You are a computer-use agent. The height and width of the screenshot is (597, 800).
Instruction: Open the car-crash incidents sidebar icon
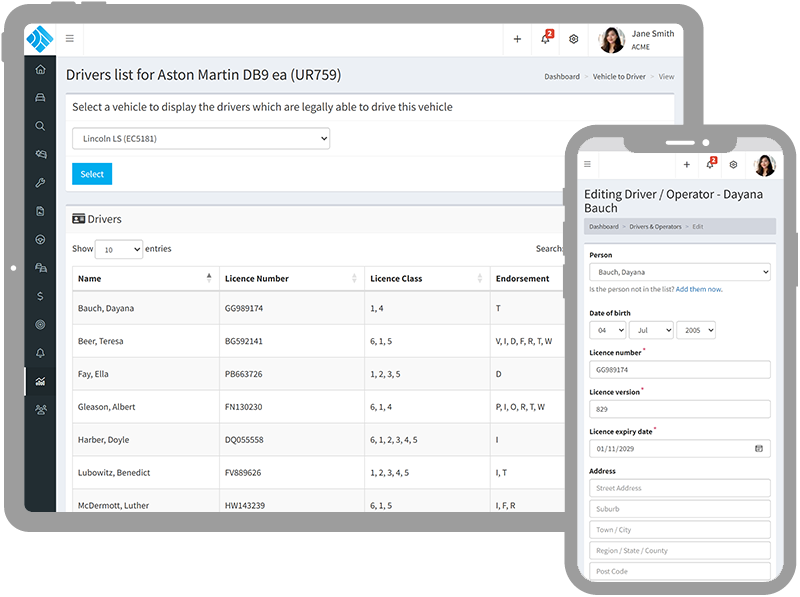click(x=40, y=154)
